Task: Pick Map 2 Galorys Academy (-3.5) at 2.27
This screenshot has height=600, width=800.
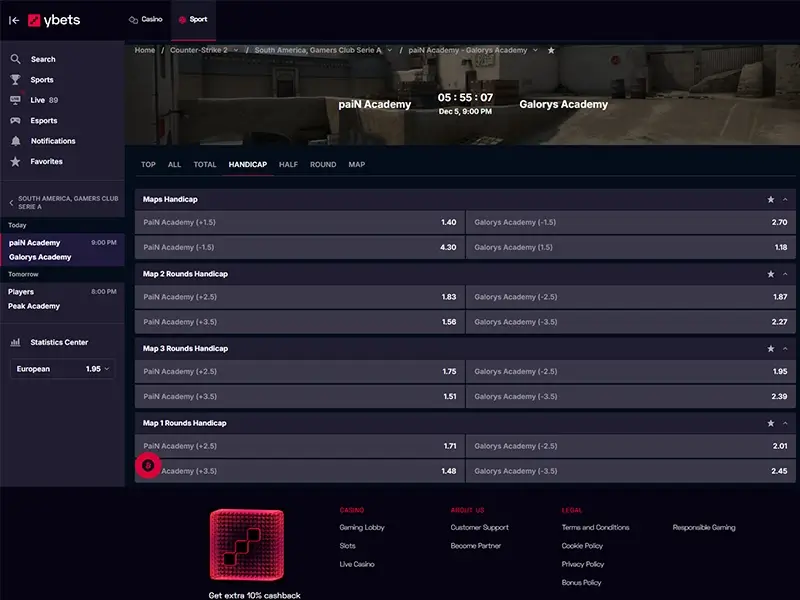Action: tap(631, 322)
